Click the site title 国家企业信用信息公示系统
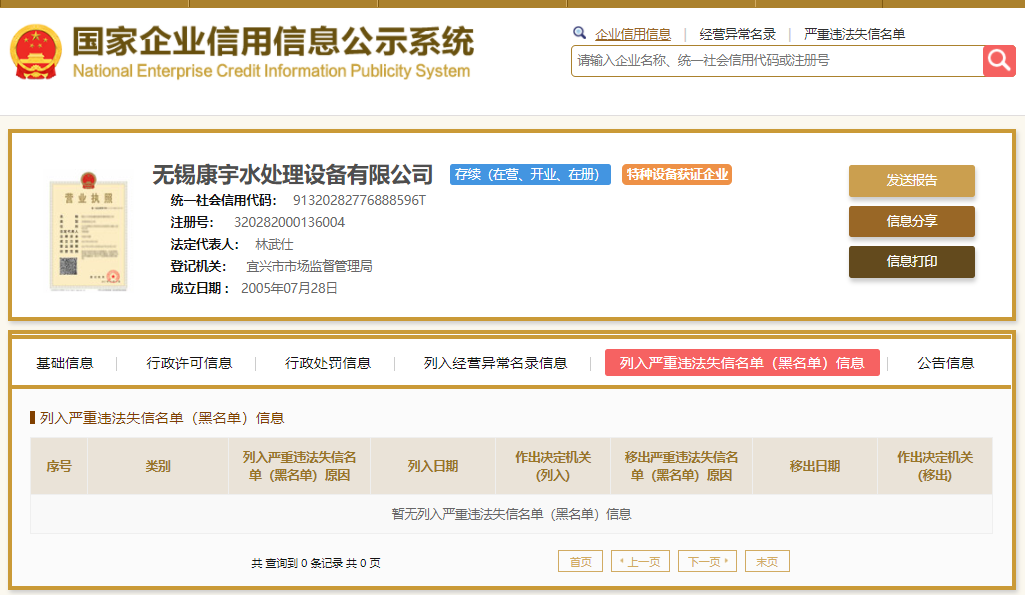The image size is (1025, 595). (x=273, y=42)
